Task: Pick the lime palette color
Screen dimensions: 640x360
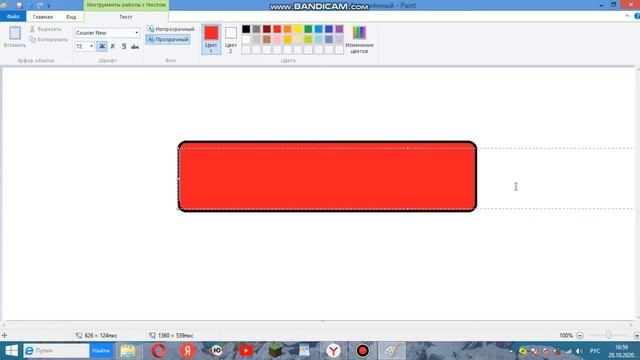Action: coord(308,40)
